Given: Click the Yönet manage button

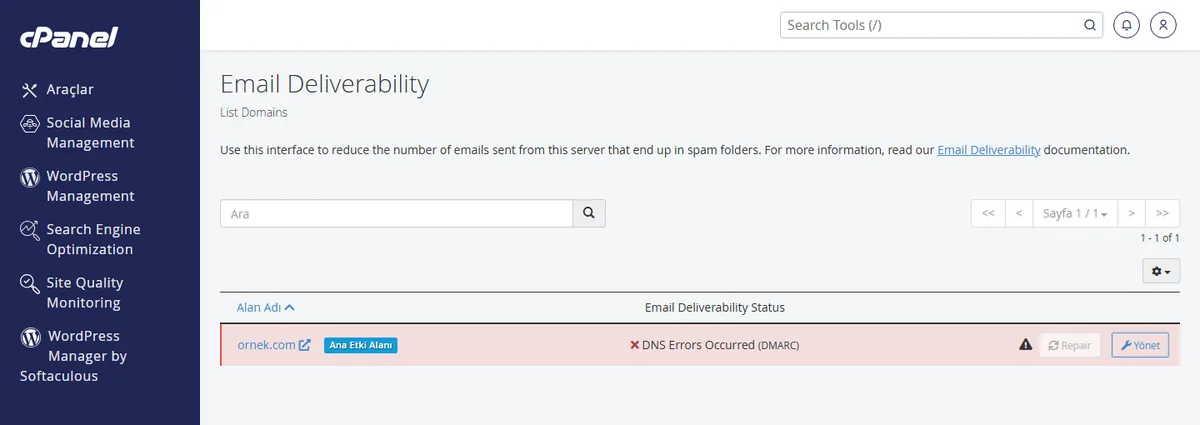Looking at the screenshot, I should (x=1140, y=345).
